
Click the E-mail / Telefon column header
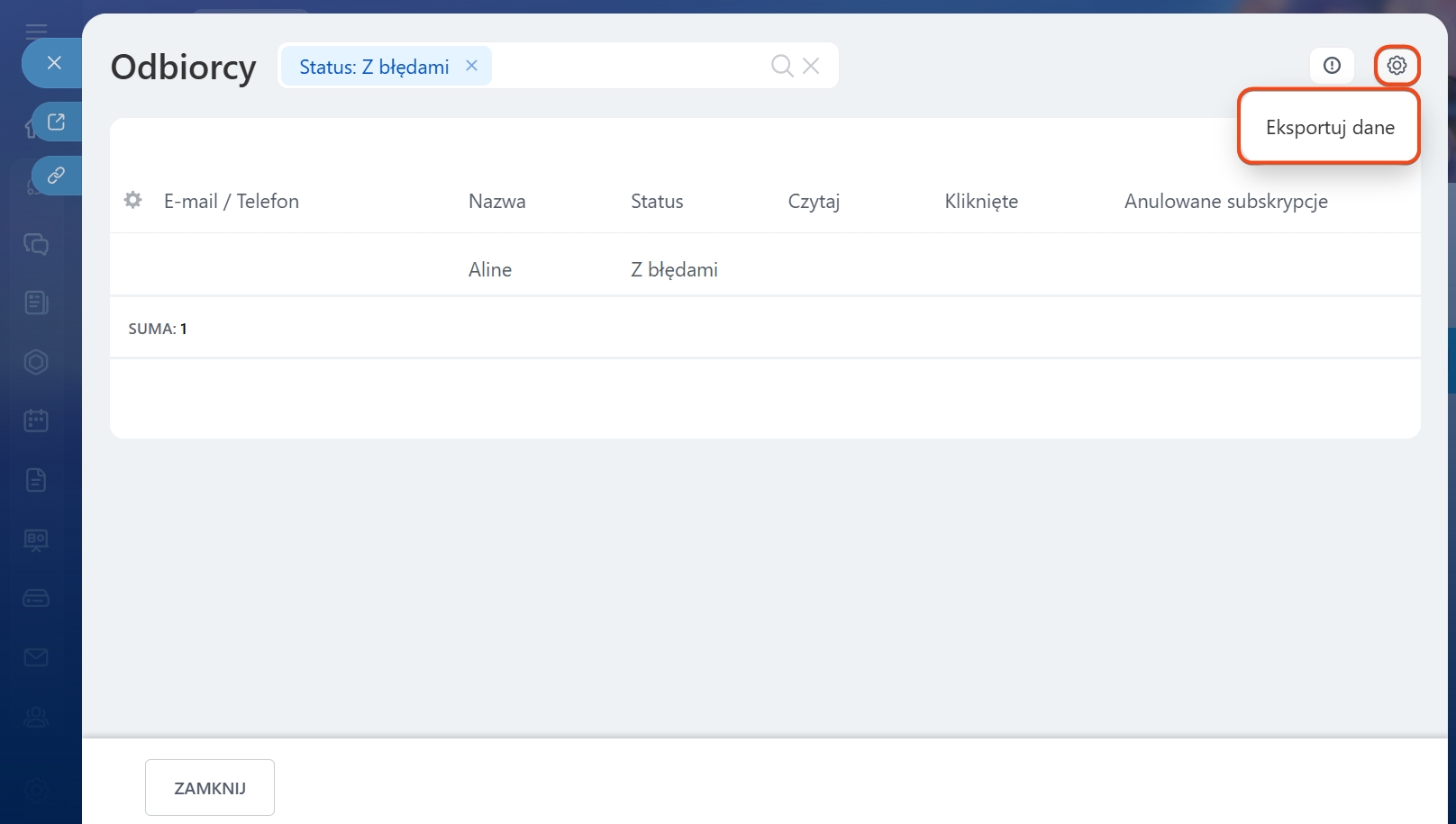[x=231, y=202]
